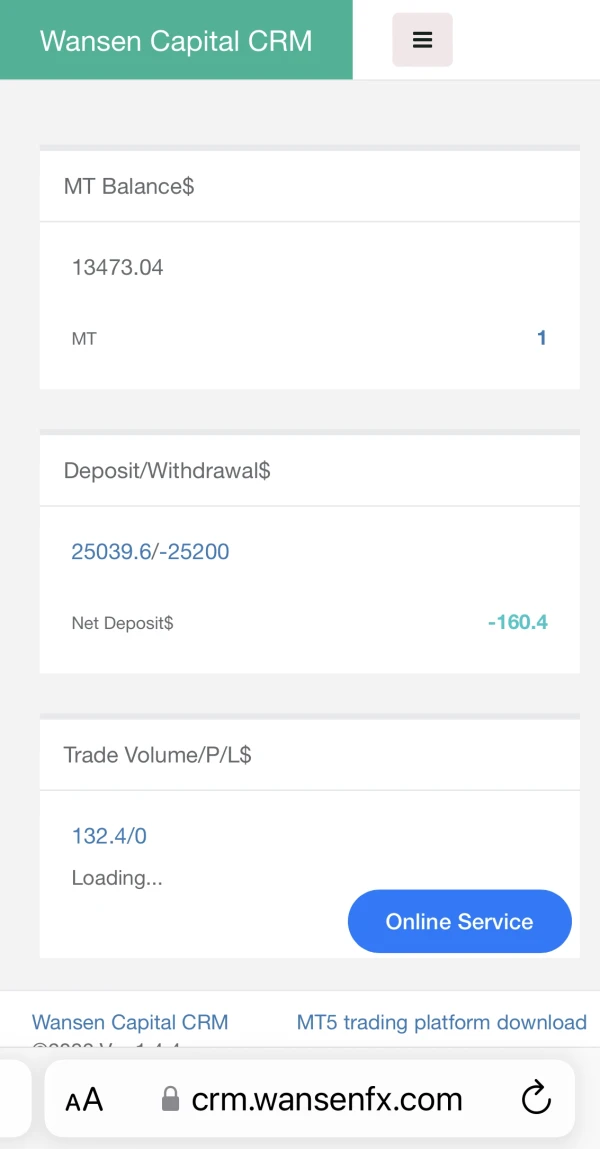Click the -160.4 net deposit value
This screenshot has height=1149, width=600.
point(517,623)
